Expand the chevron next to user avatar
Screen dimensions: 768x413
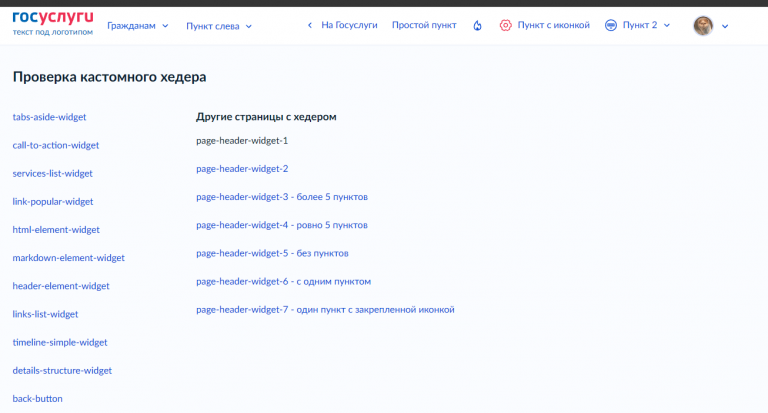coord(725,26)
